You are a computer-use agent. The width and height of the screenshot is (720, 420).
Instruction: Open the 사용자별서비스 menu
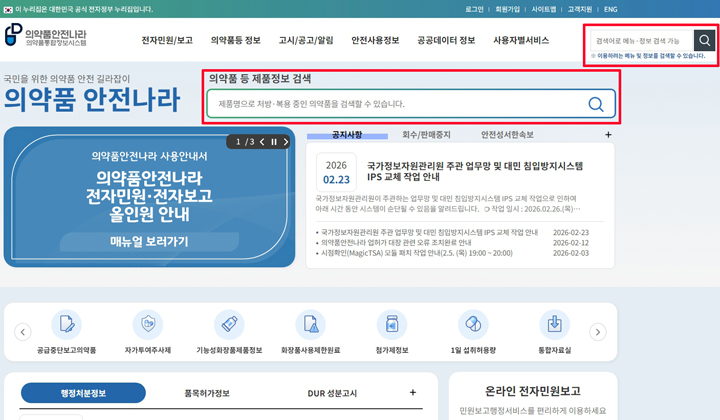(521, 40)
